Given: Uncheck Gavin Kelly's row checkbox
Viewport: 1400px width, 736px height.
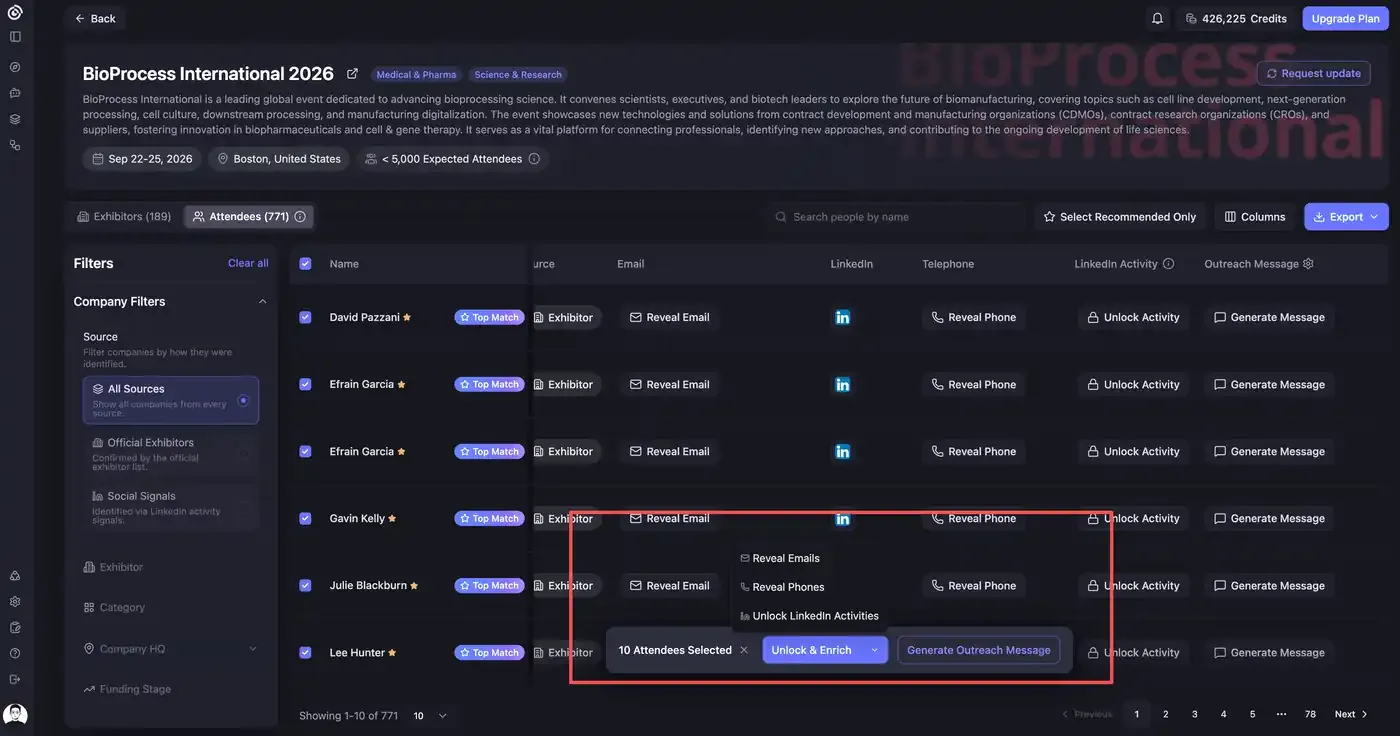Looking at the screenshot, I should pos(305,519).
